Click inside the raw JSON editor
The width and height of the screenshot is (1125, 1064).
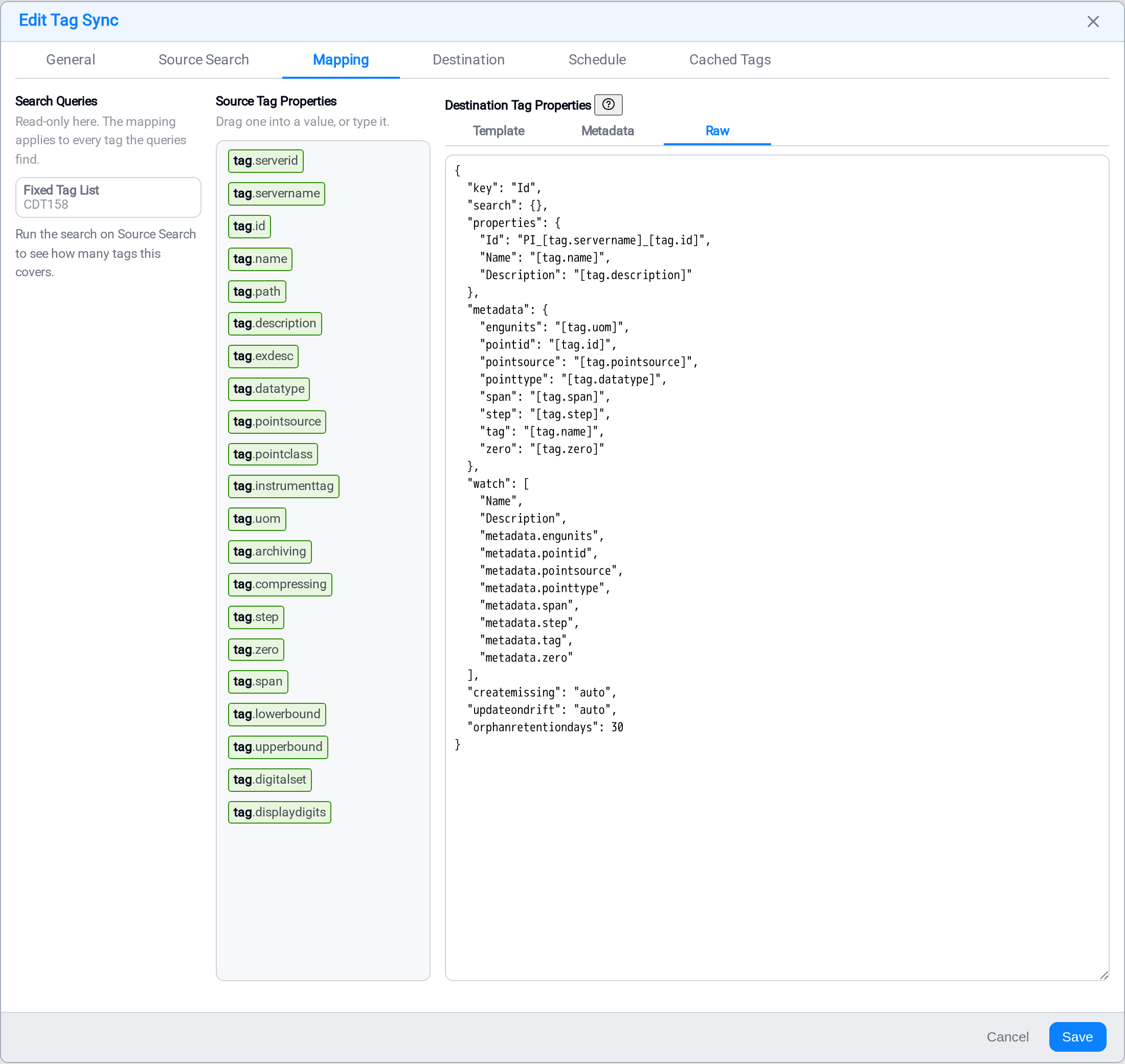(776, 567)
